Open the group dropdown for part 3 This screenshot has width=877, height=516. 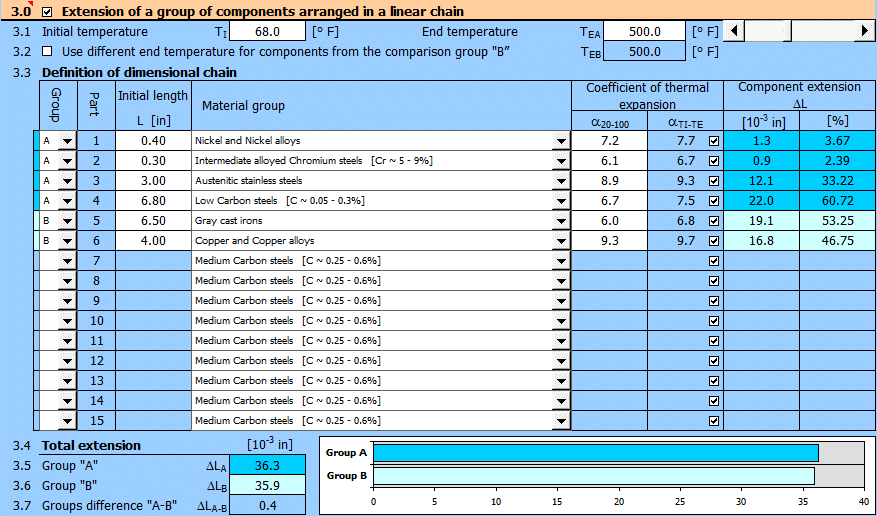(x=67, y=181)
